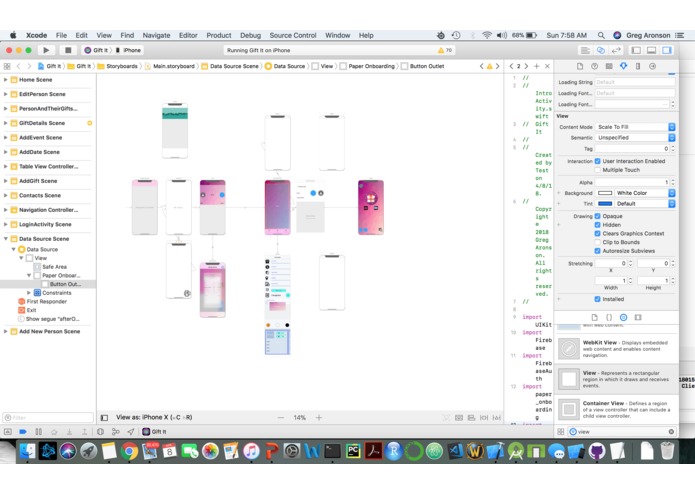
Task: Click View as: iPhone X button
Action: point(154,417)
